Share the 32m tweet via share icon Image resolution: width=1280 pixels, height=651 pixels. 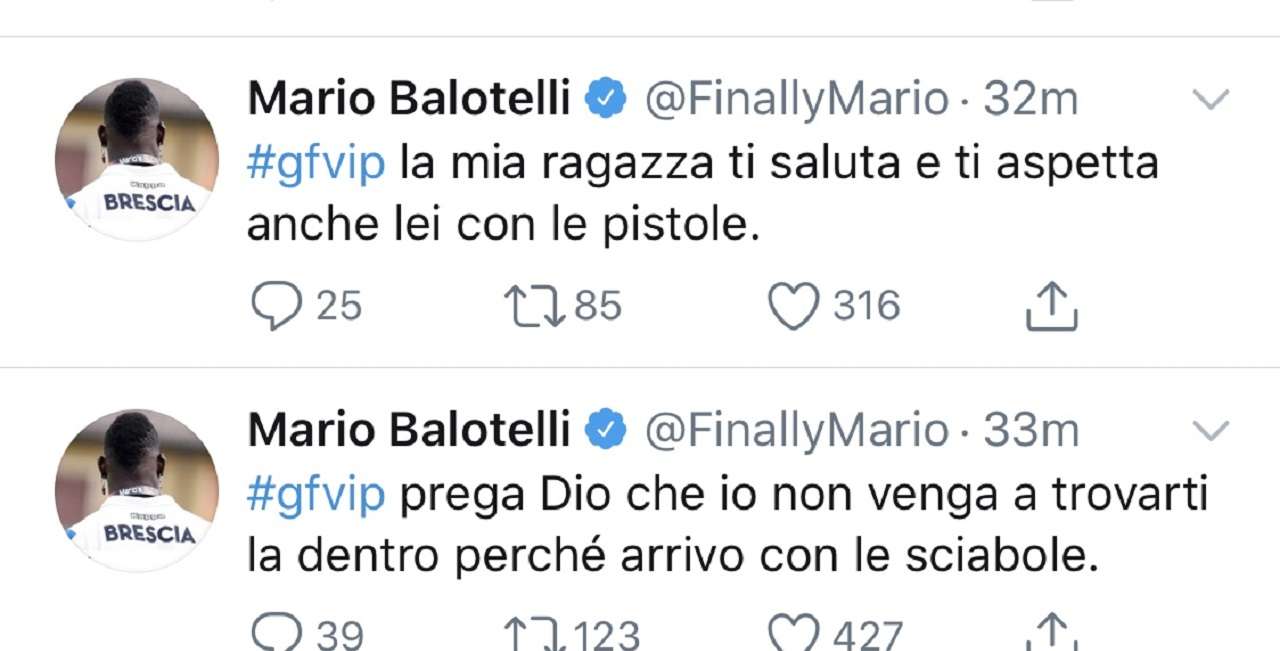(x=1052, y=306)
